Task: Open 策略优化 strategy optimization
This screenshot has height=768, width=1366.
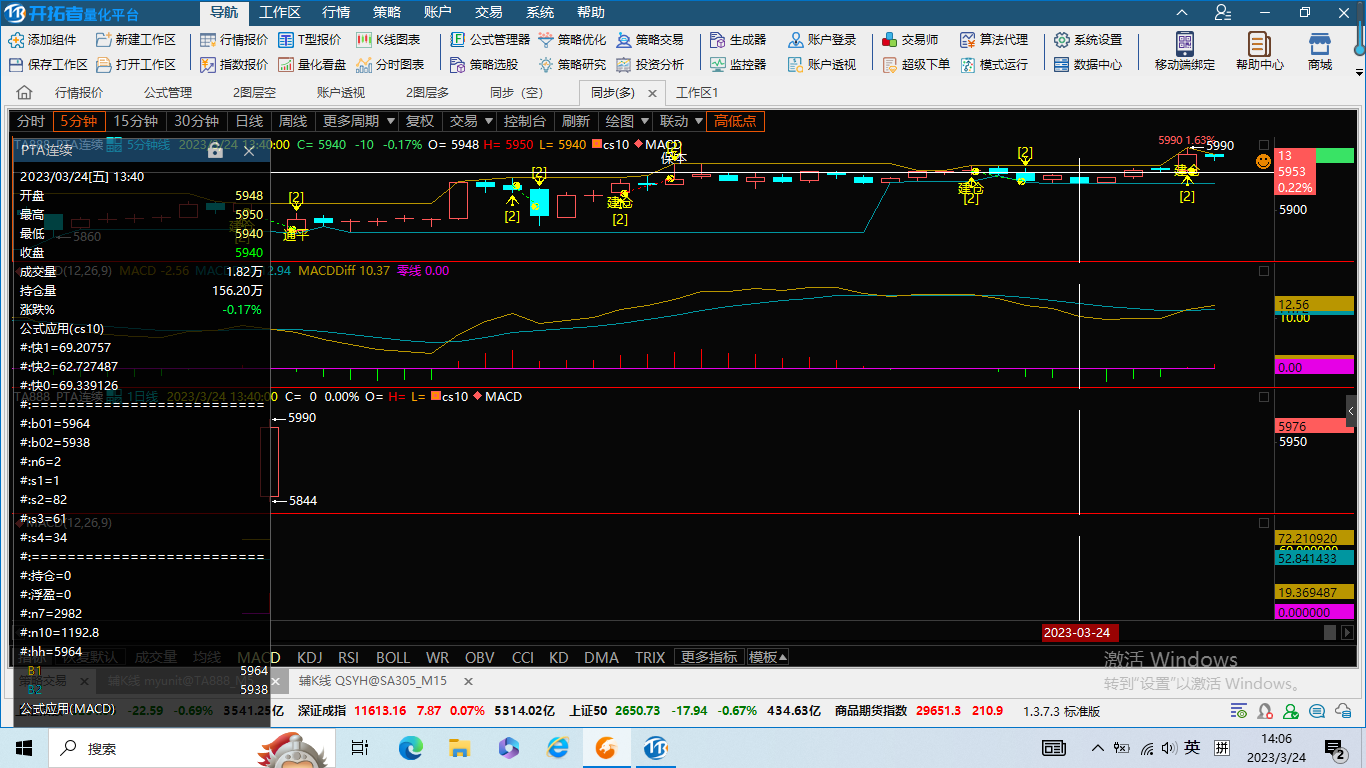Action: [572, 40]
